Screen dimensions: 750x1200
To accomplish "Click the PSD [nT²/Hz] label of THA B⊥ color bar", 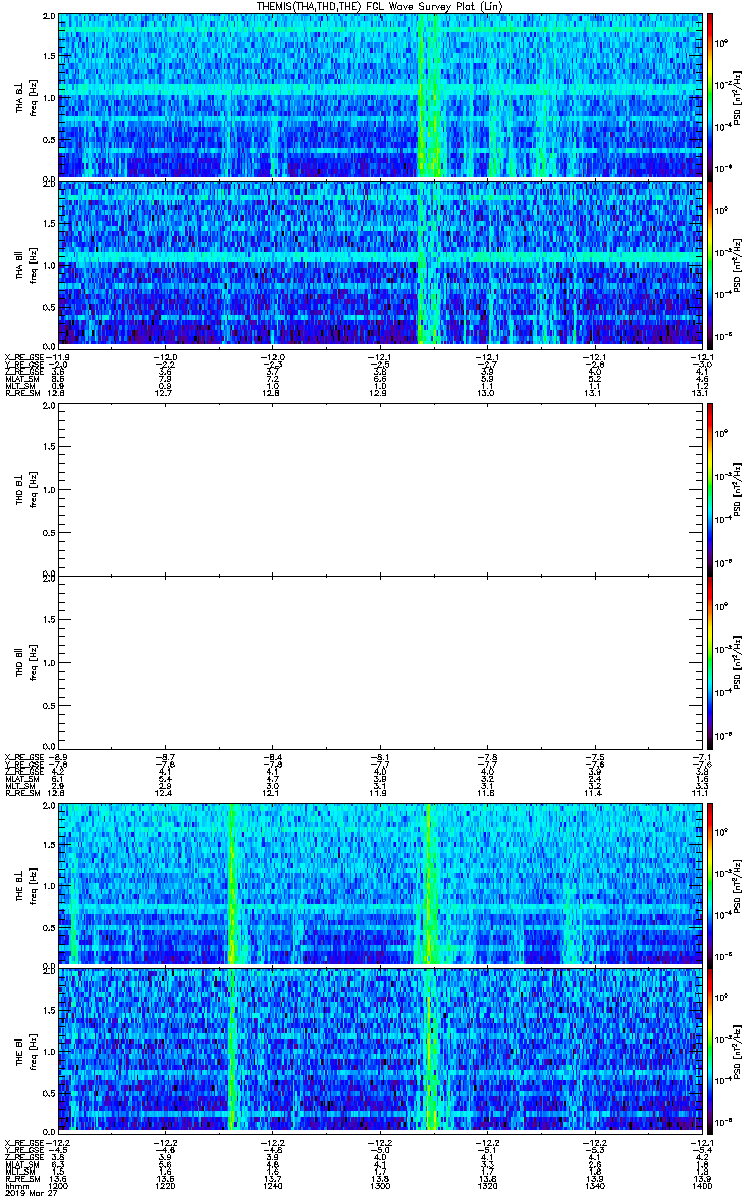I will coord(738,96).
